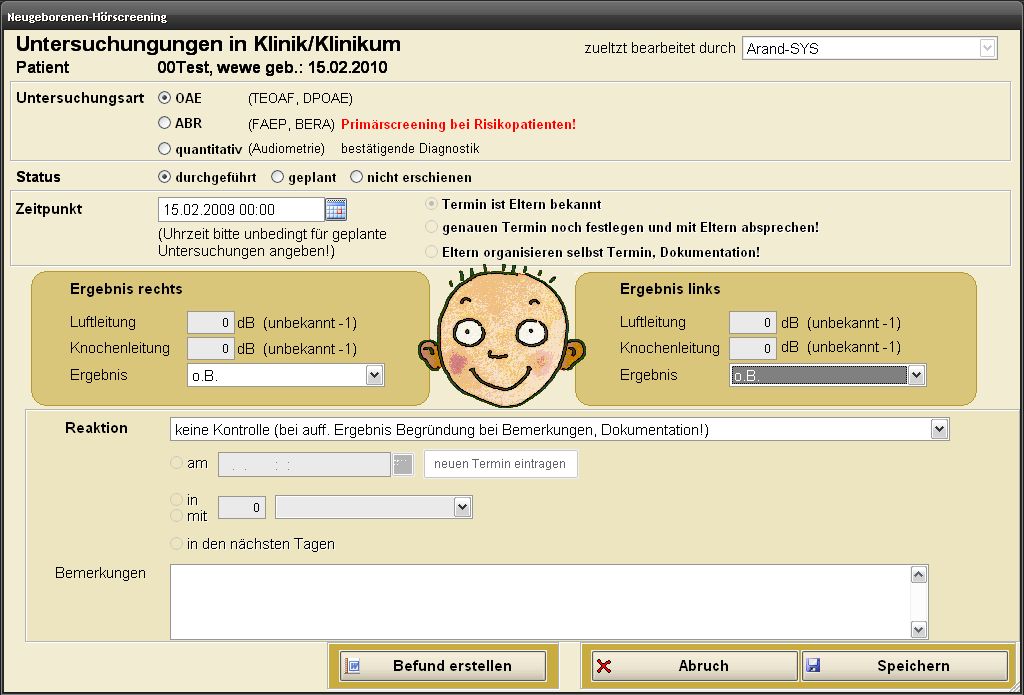Viewport: 1024px width, 695px height.
Task: Open the Ergebnis links result dropdown
Action: click(915, 375)
